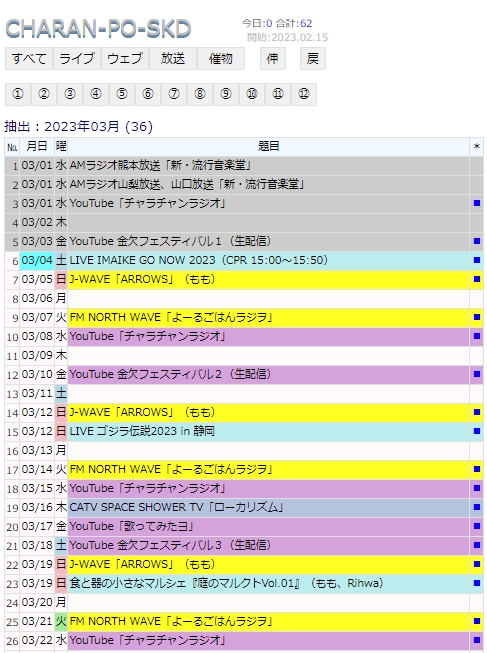The image size is (487, 653).
Task: Jump to month ③ button
Action: coord(70,94)
